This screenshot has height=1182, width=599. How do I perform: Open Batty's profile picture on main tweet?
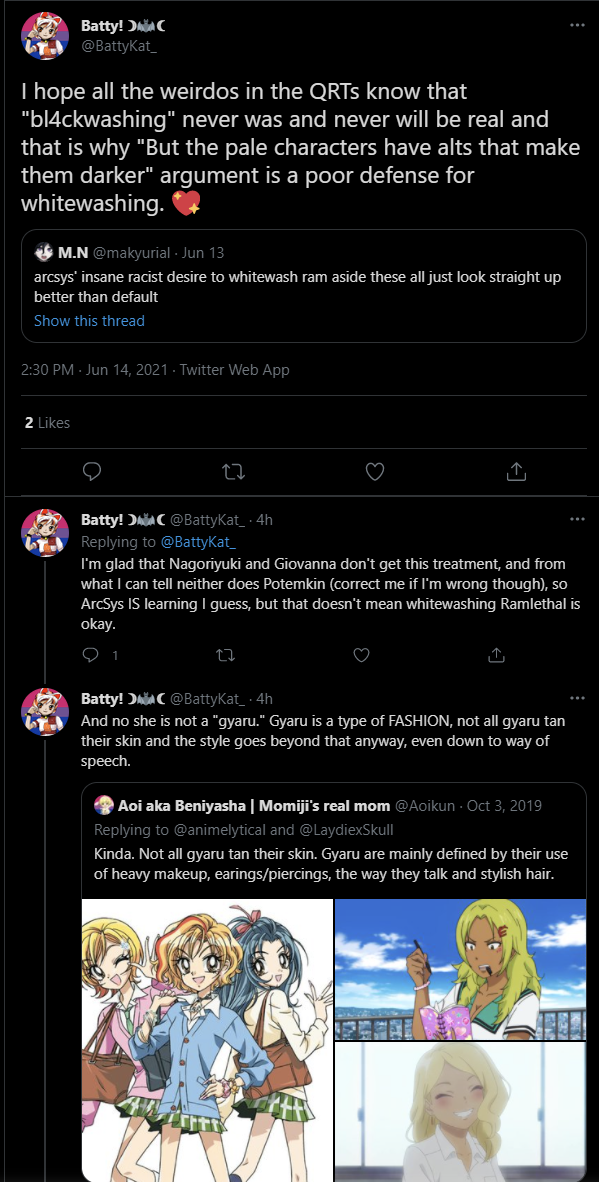45,36
